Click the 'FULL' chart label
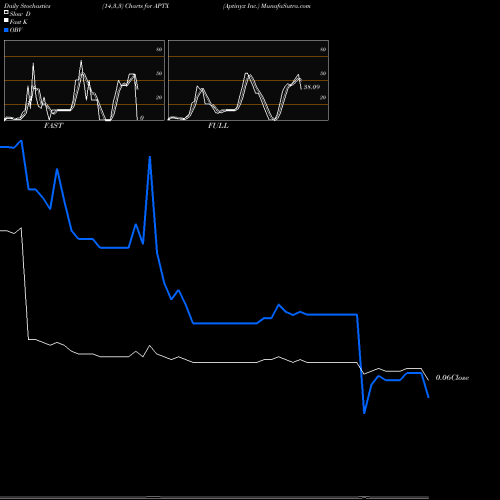The height and width of the screenshot is (500, 500). pos(218,126)
